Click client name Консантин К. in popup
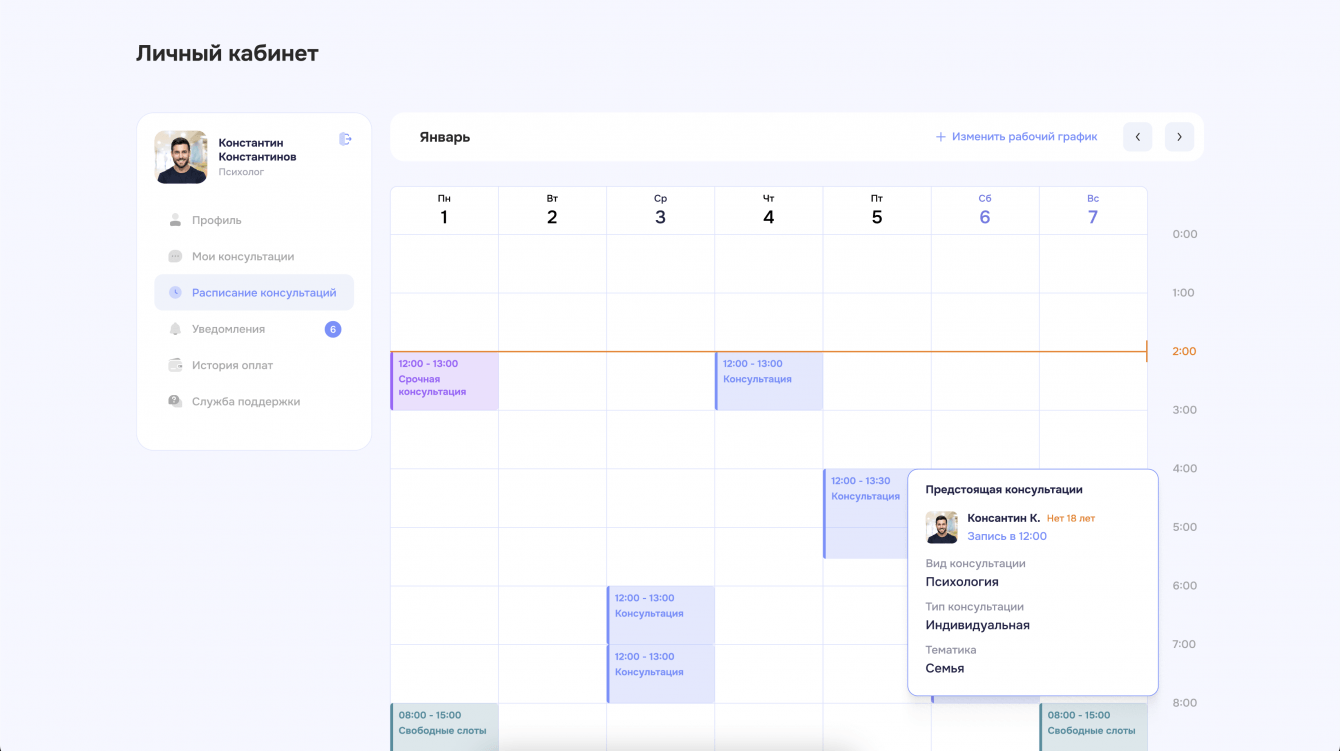 [x=1004, y=518]
